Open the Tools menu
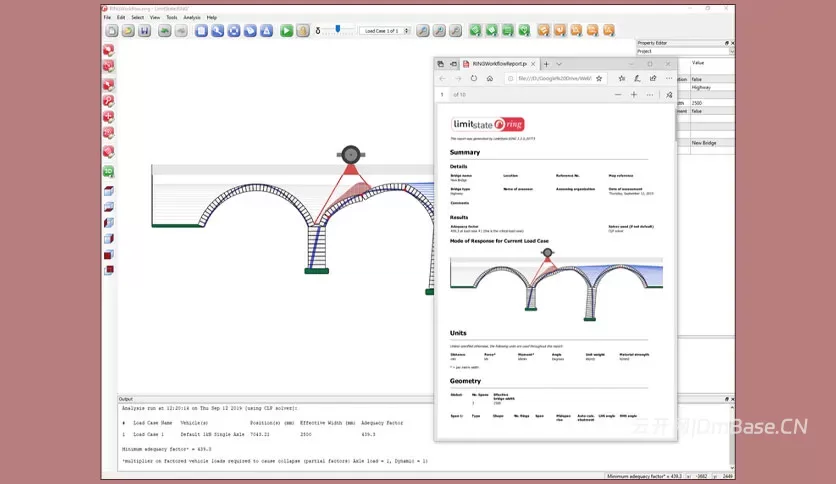Image resolution: width=836 pixels, height=484 pixels. pyautogui.click(x=172, y=18)
